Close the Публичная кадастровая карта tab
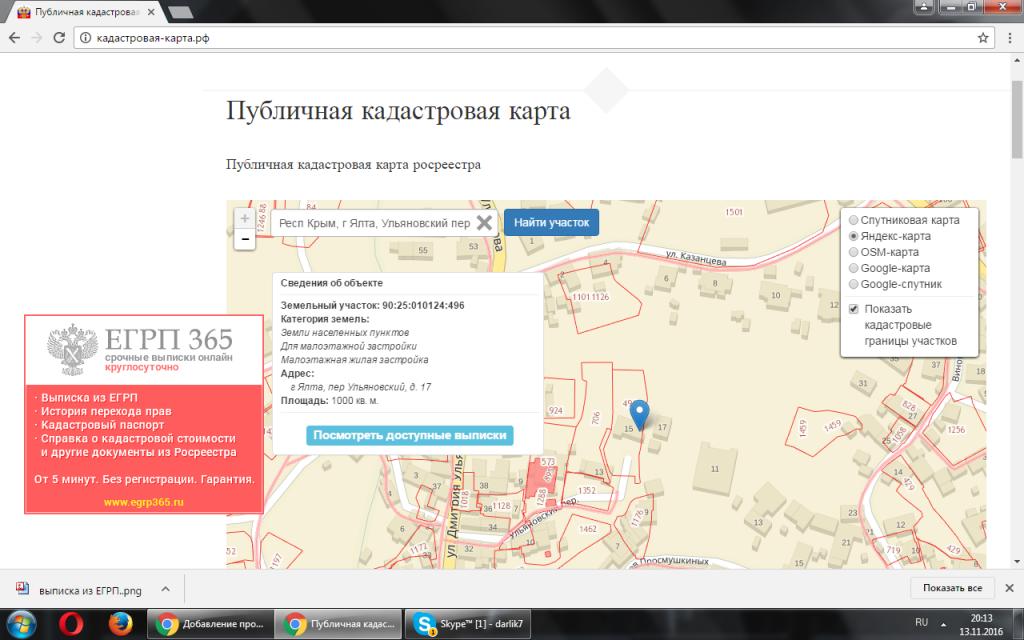This screenshot has height=640, width=1024. [152, 12]
